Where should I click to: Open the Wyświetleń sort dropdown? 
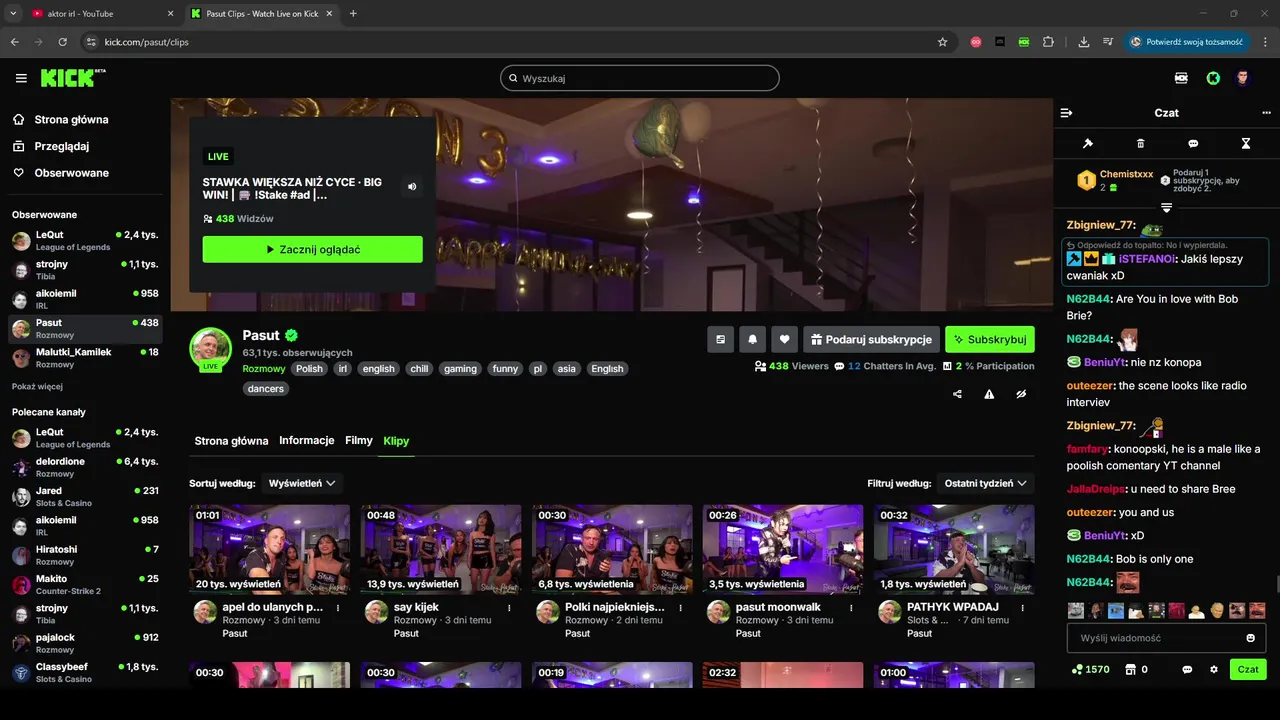pos(302,483)
